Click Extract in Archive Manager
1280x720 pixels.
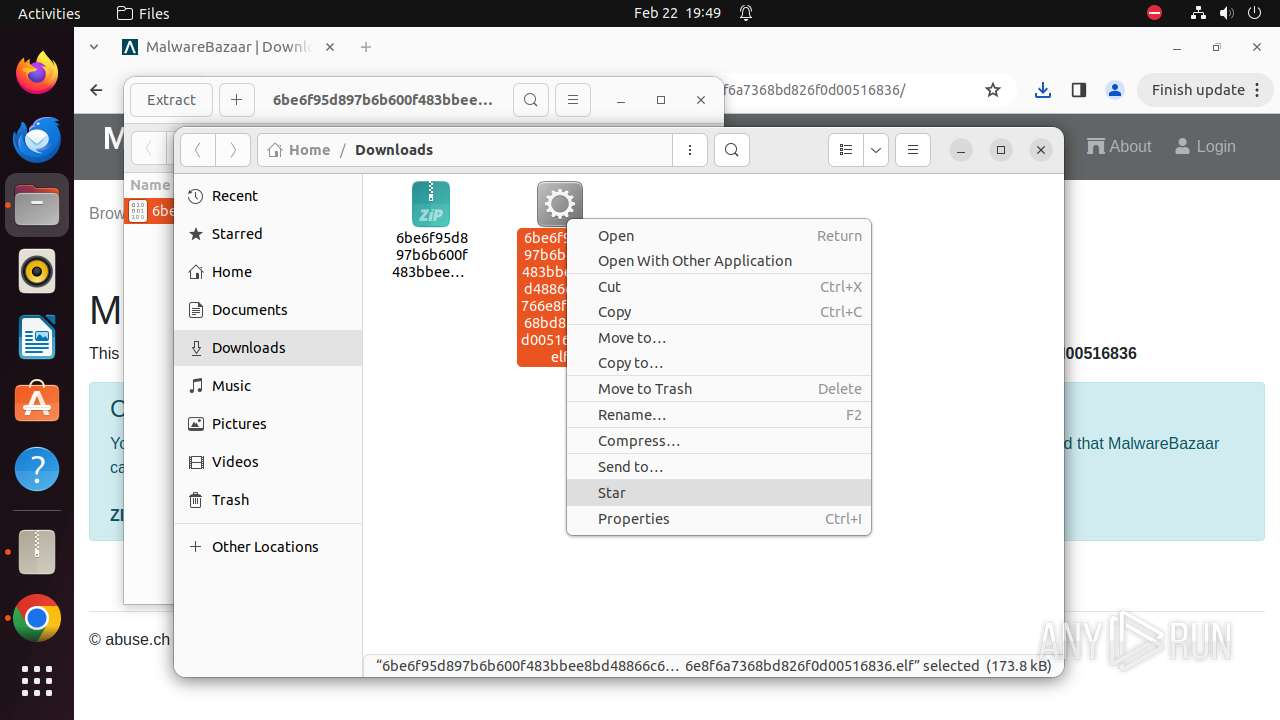click(x=171, y=100)
